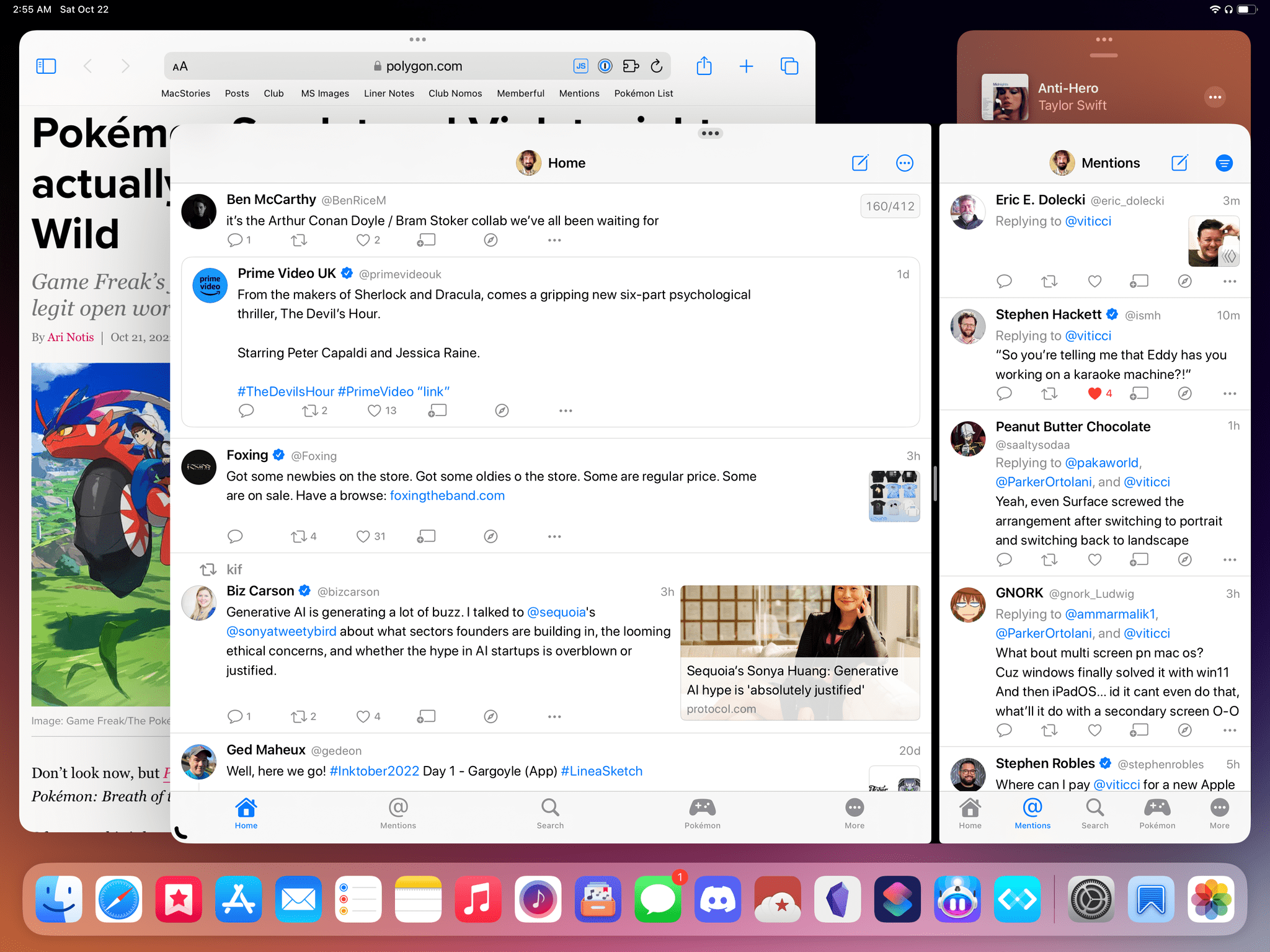Open Shortcuts app from the dock

coord(897,899)
